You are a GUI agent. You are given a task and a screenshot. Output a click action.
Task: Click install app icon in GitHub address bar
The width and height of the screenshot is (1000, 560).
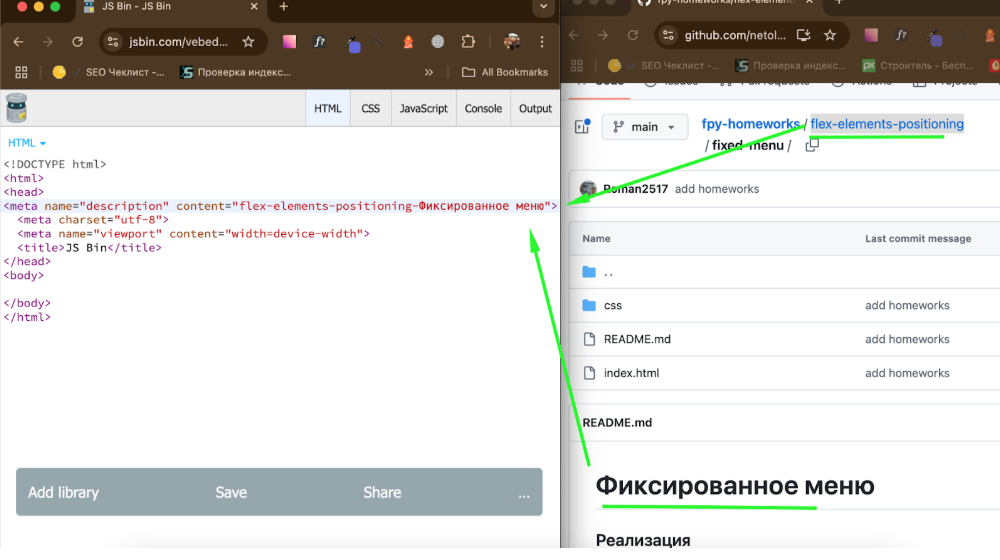pos(804,35)
